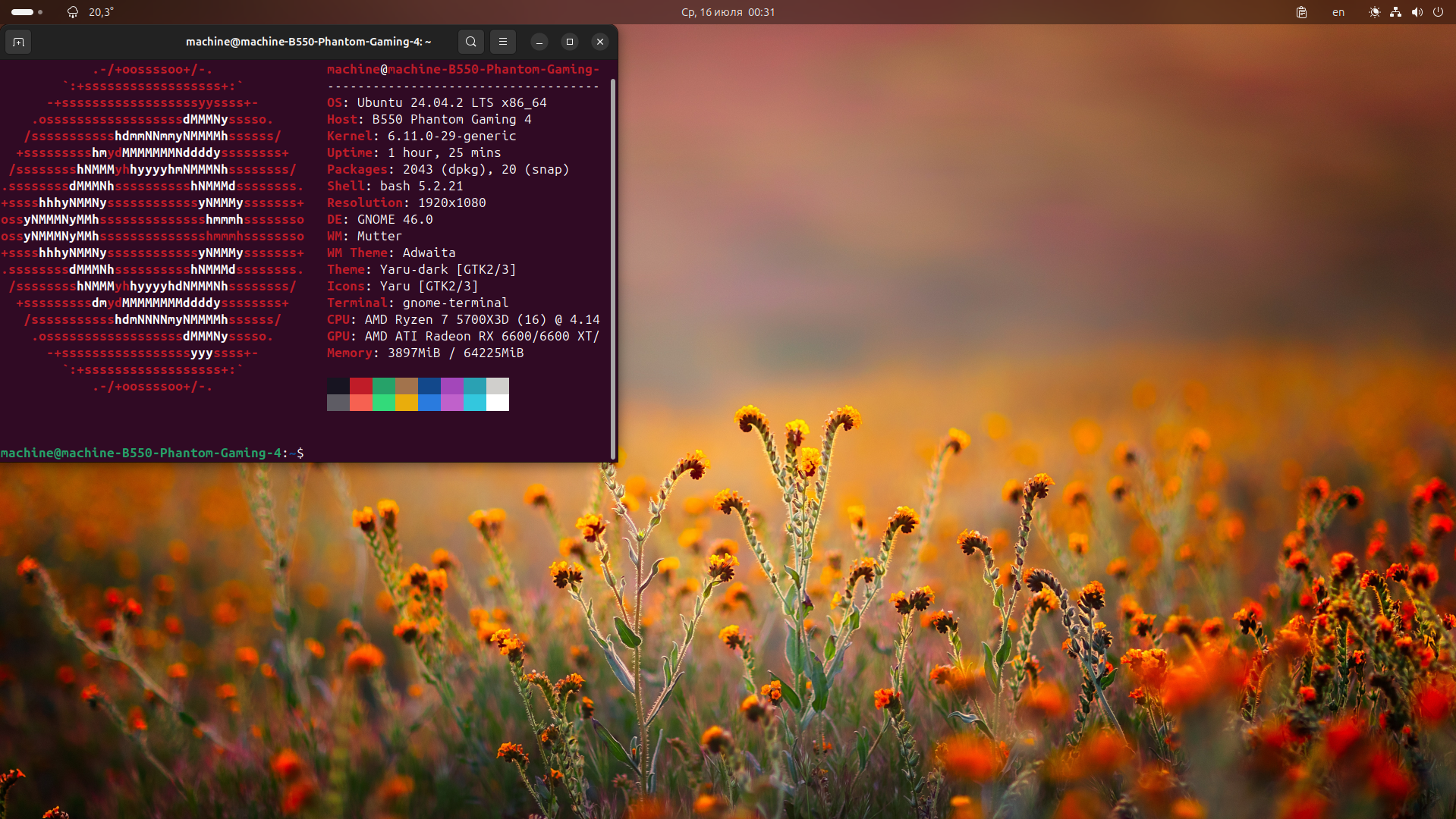Click the purple color block in neofetch palette
Image resolution: width=1456 pixels, height=819 pixels.
point(452,386)
